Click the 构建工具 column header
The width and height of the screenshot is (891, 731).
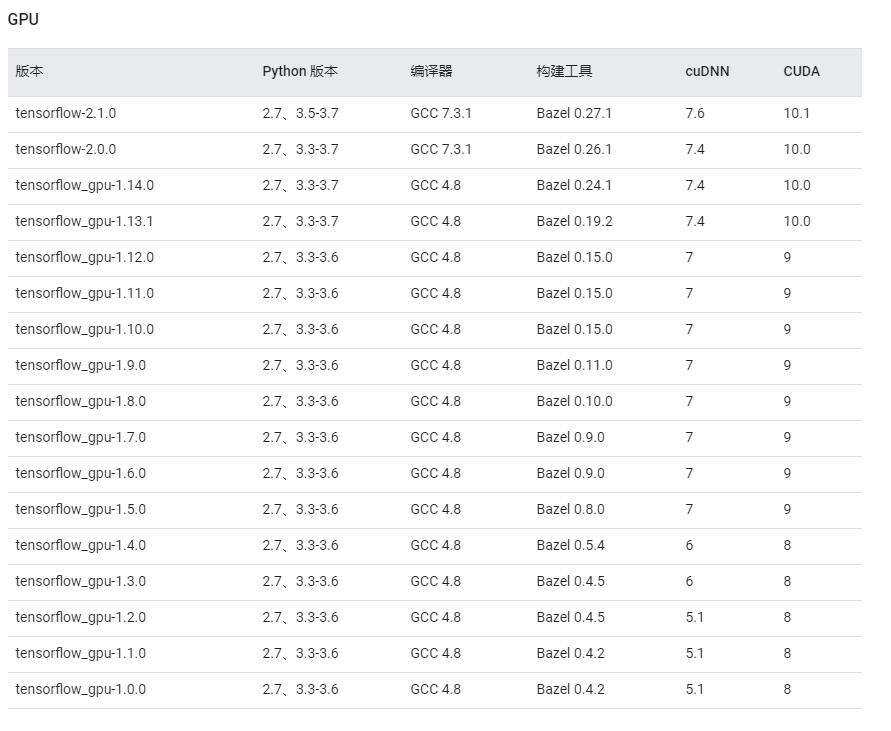pyautogui.click(x=564, y=71)
